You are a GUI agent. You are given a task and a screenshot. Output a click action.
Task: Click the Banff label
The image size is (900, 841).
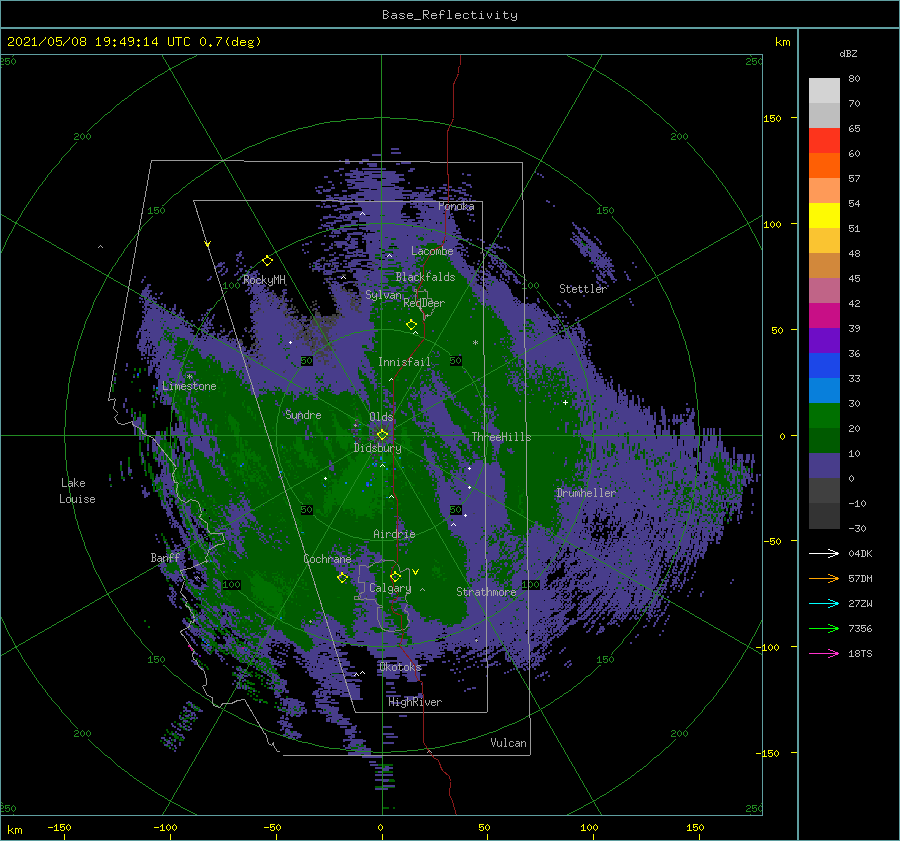[165, 558]
